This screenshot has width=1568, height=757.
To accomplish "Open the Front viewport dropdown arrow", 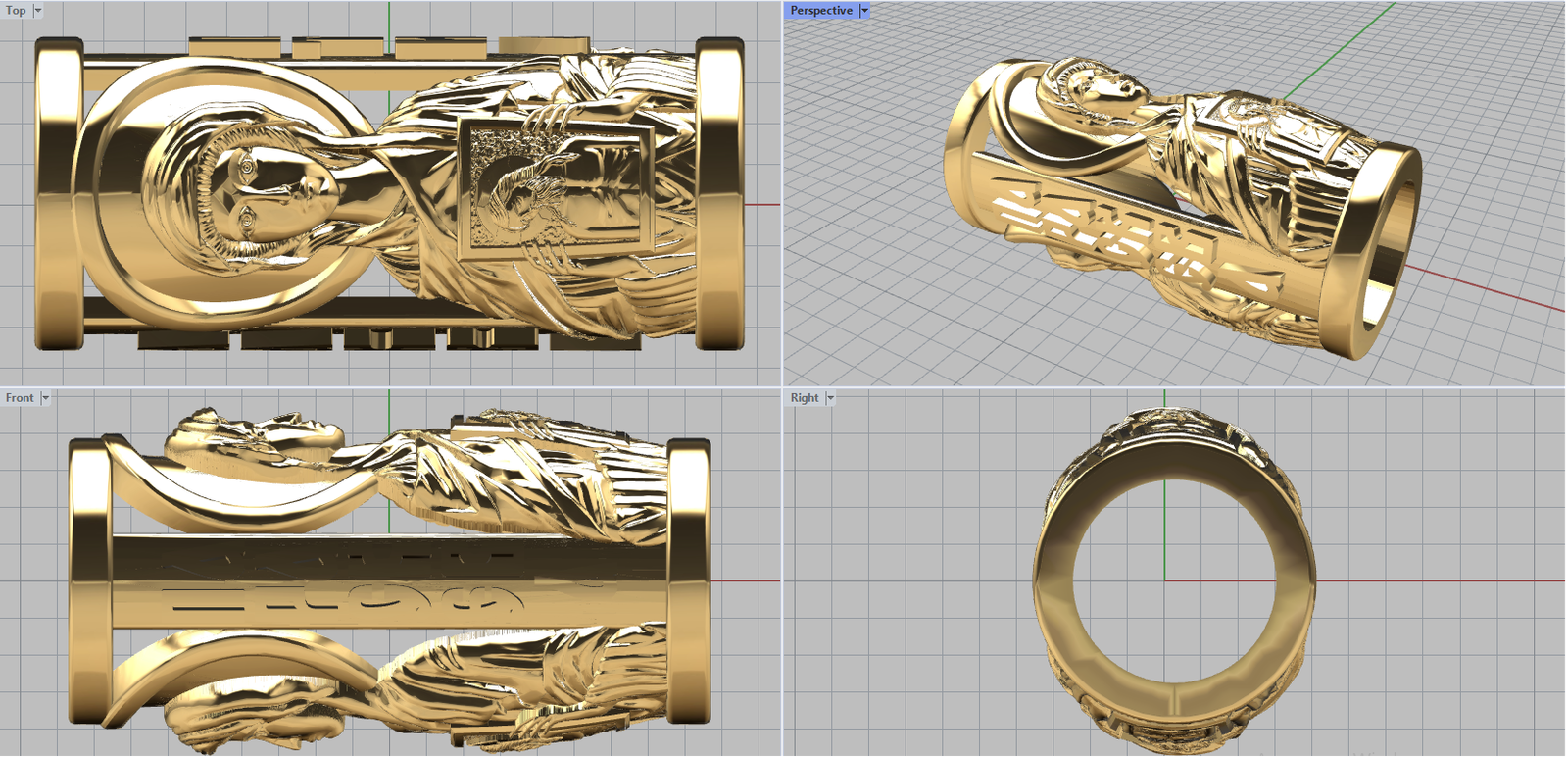I will click(x=45, y=398).
